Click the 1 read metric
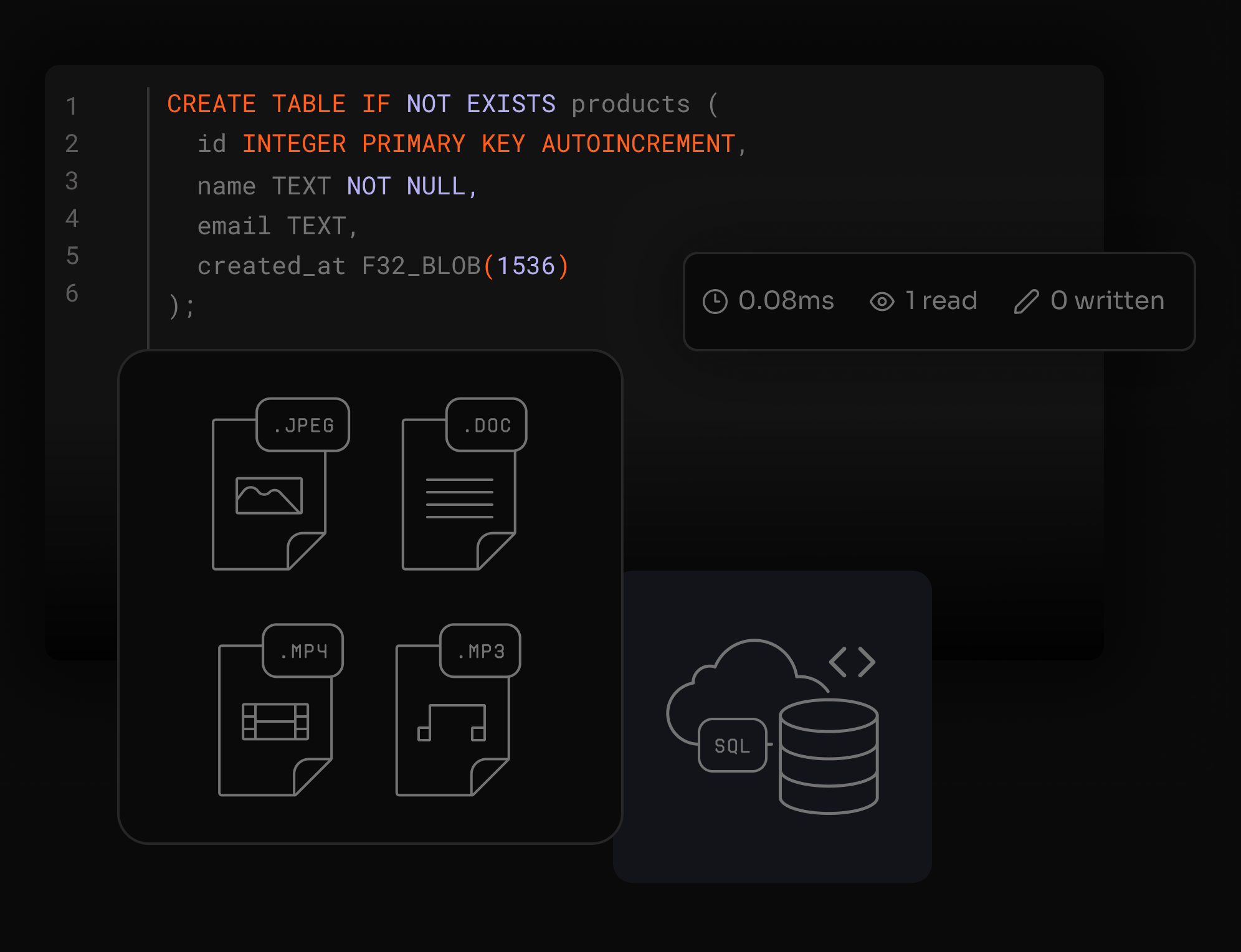The width and height of the screenshot is (1241, 952). click(x=941, y=301)
